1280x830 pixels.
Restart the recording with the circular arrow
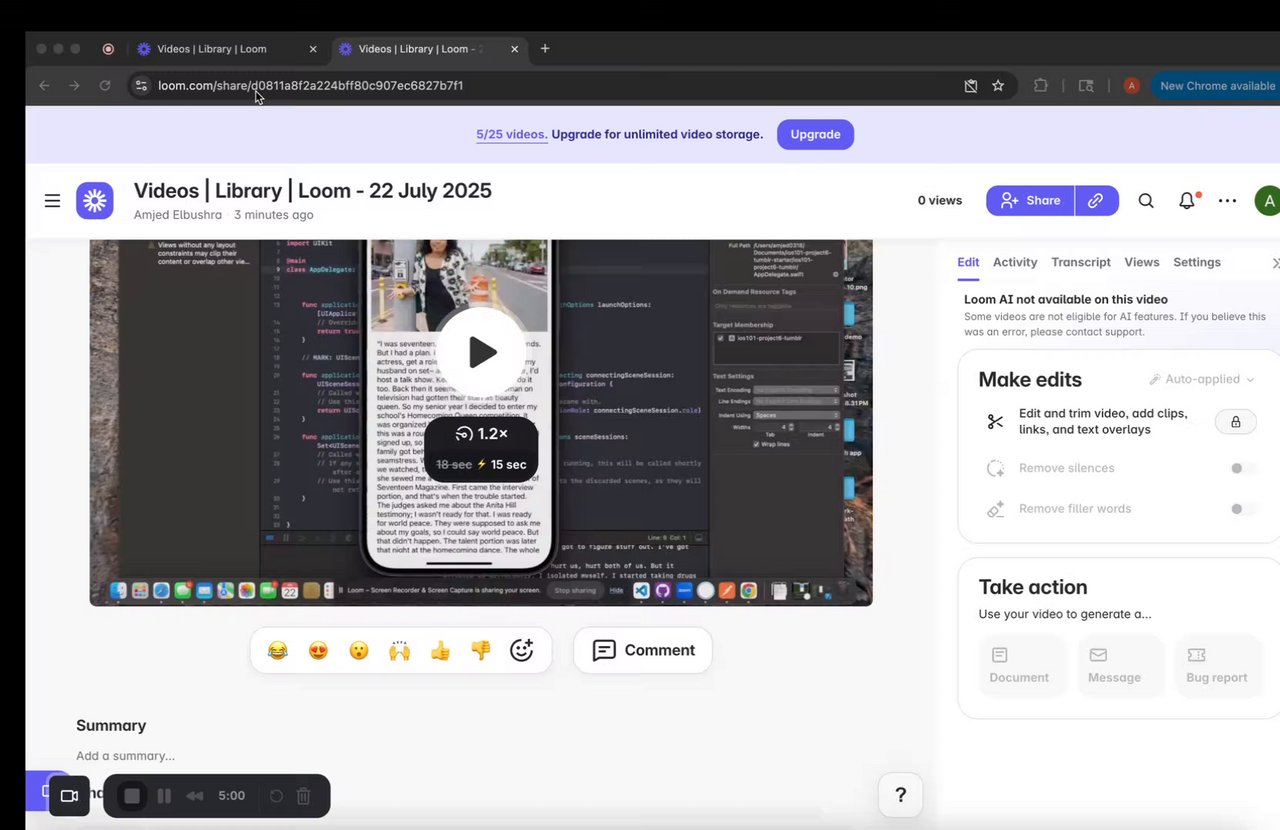(276, 796)
